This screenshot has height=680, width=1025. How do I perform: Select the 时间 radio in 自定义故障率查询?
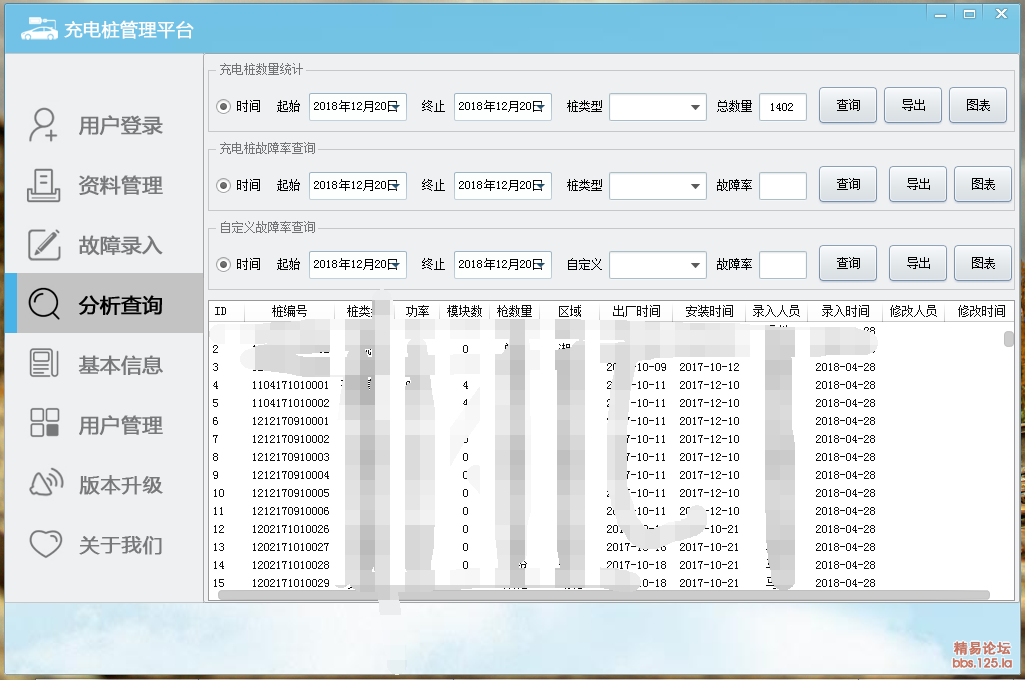(224, 265)
